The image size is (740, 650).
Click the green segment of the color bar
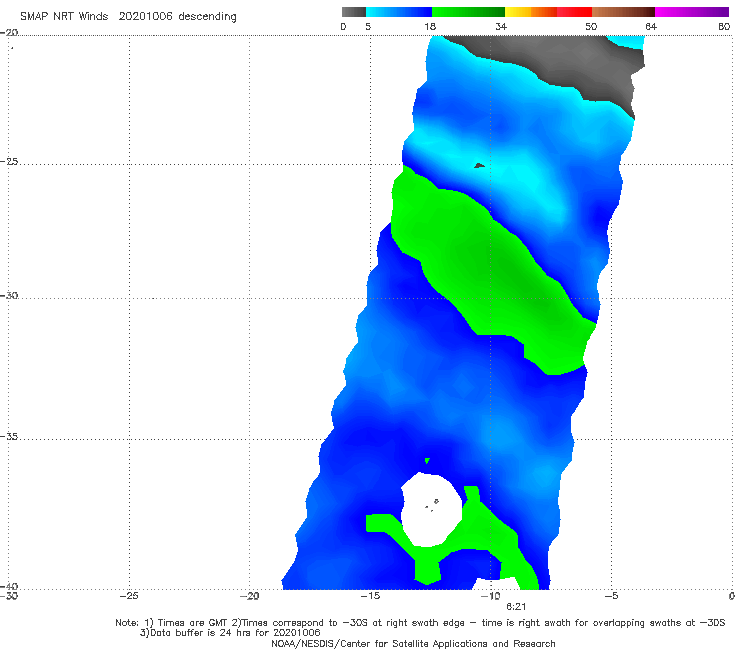tap(468, 12)
